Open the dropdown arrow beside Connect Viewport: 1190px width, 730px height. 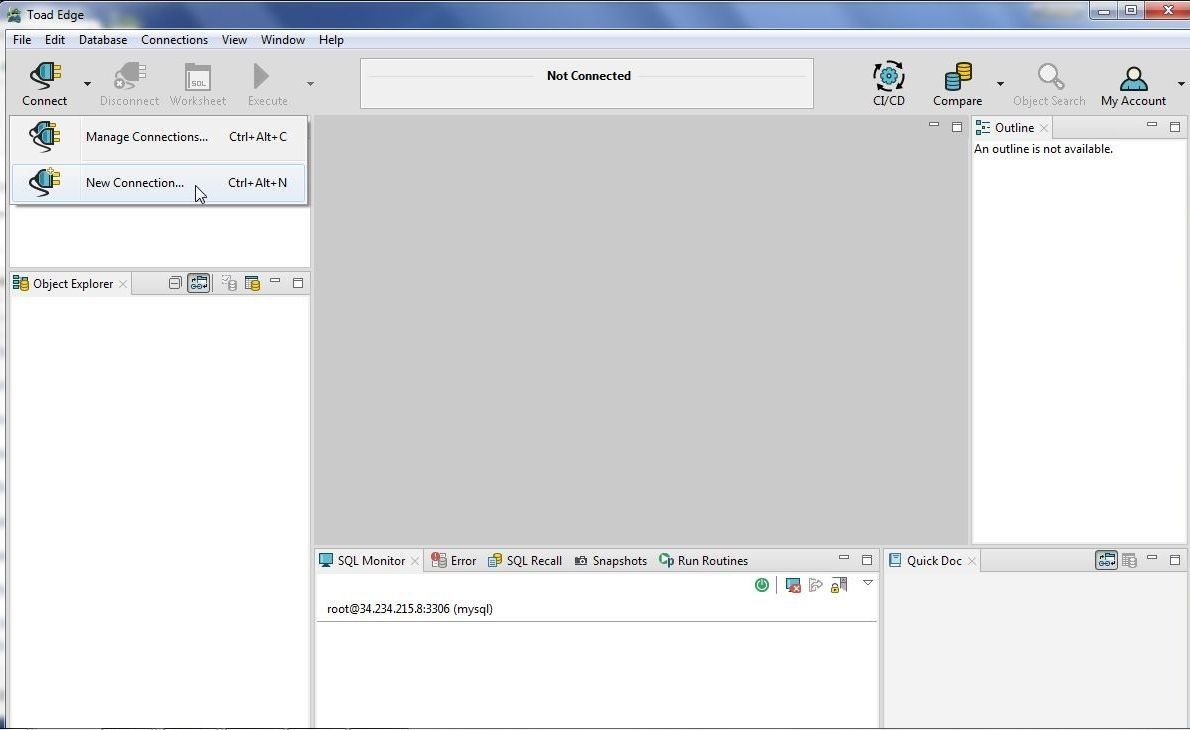pos(87,83)
